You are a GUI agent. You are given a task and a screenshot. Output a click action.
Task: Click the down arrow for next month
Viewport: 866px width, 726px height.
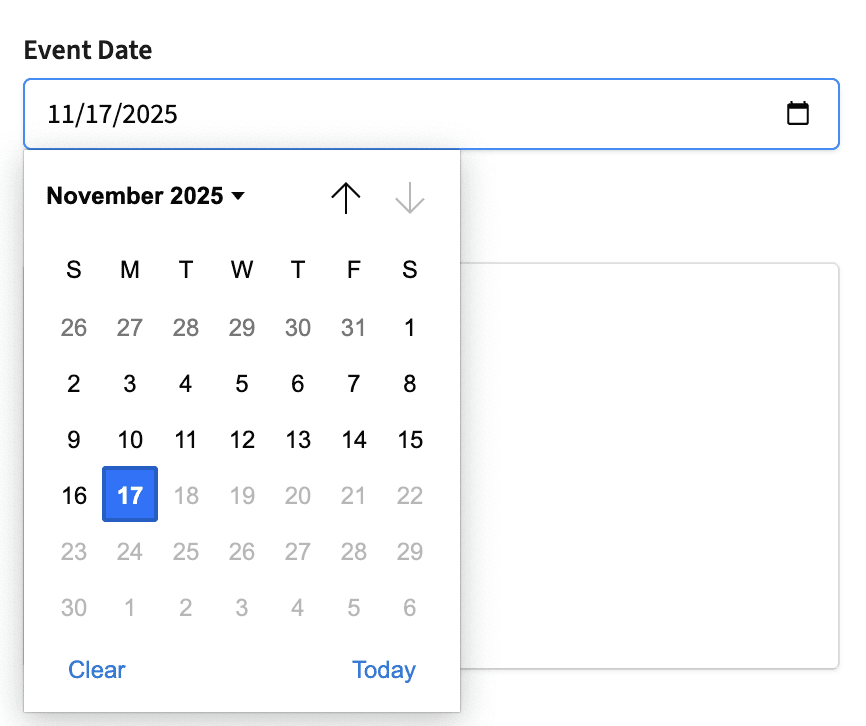pos(410,198)
